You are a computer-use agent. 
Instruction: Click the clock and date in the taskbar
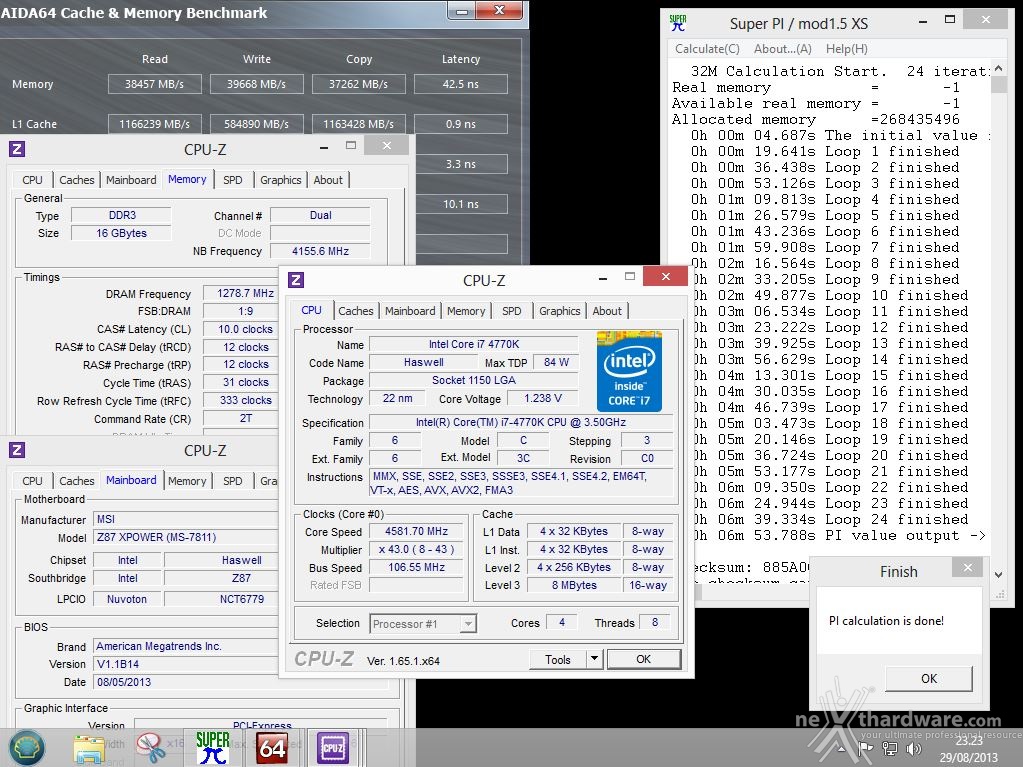tap(969, 749)
